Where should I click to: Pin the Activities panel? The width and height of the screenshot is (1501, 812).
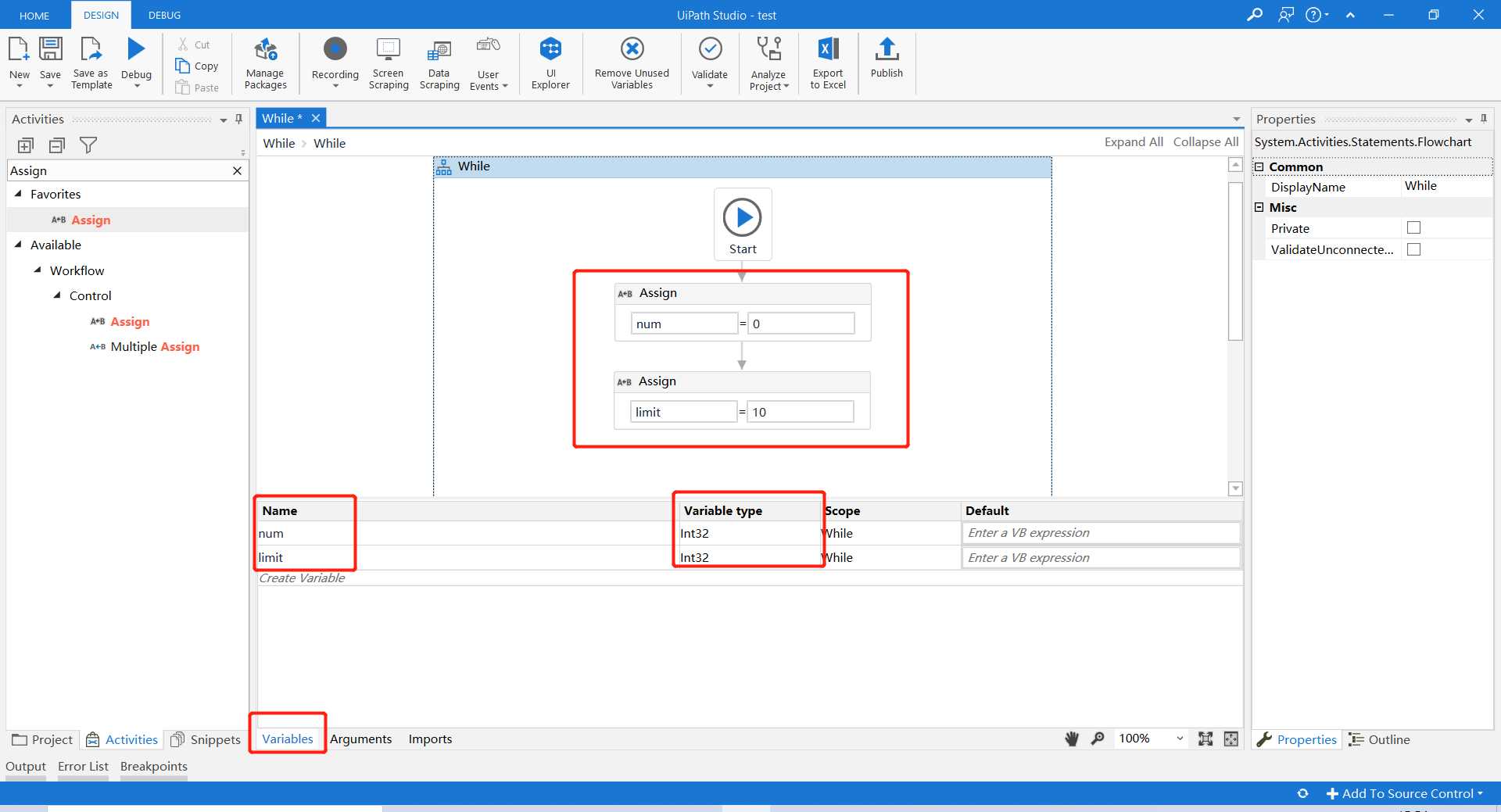238,120
